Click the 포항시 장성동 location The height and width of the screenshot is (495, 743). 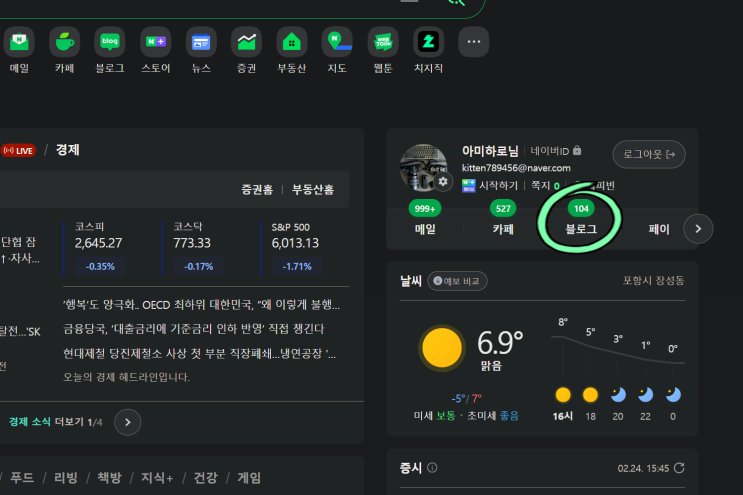(x=653, y=280)
